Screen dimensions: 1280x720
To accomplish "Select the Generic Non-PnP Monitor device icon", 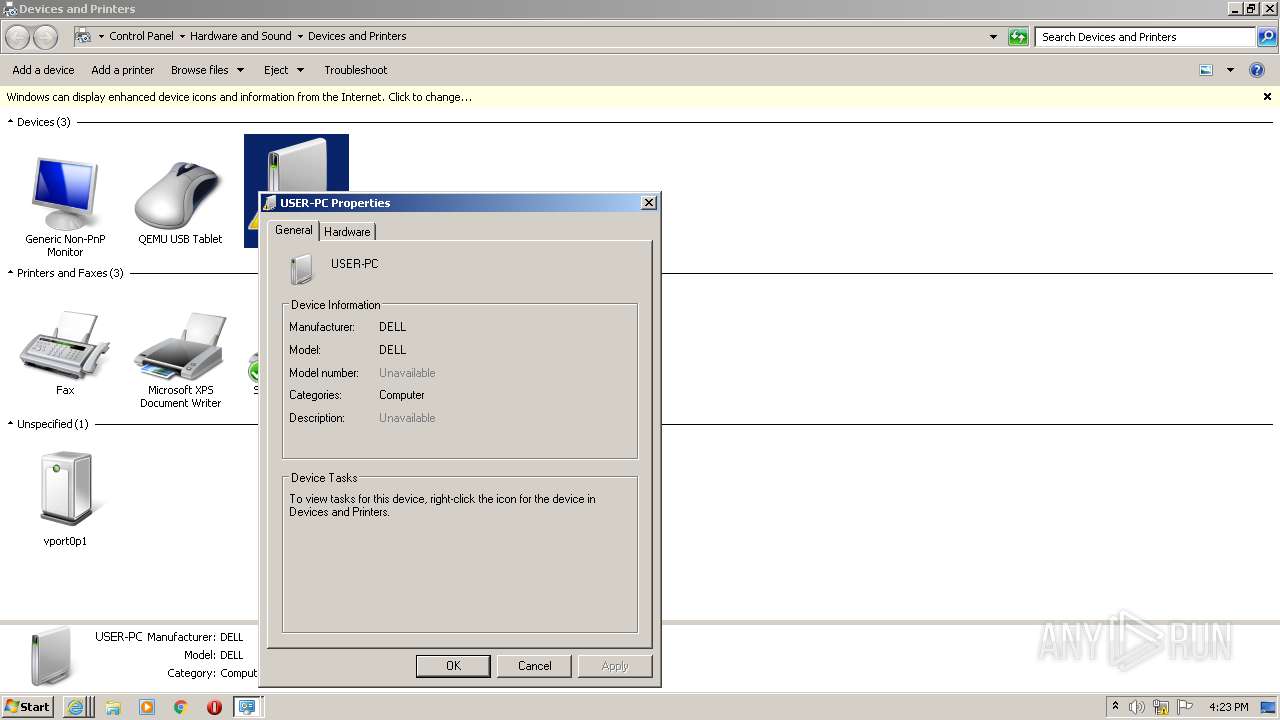I will click(65, 195).
